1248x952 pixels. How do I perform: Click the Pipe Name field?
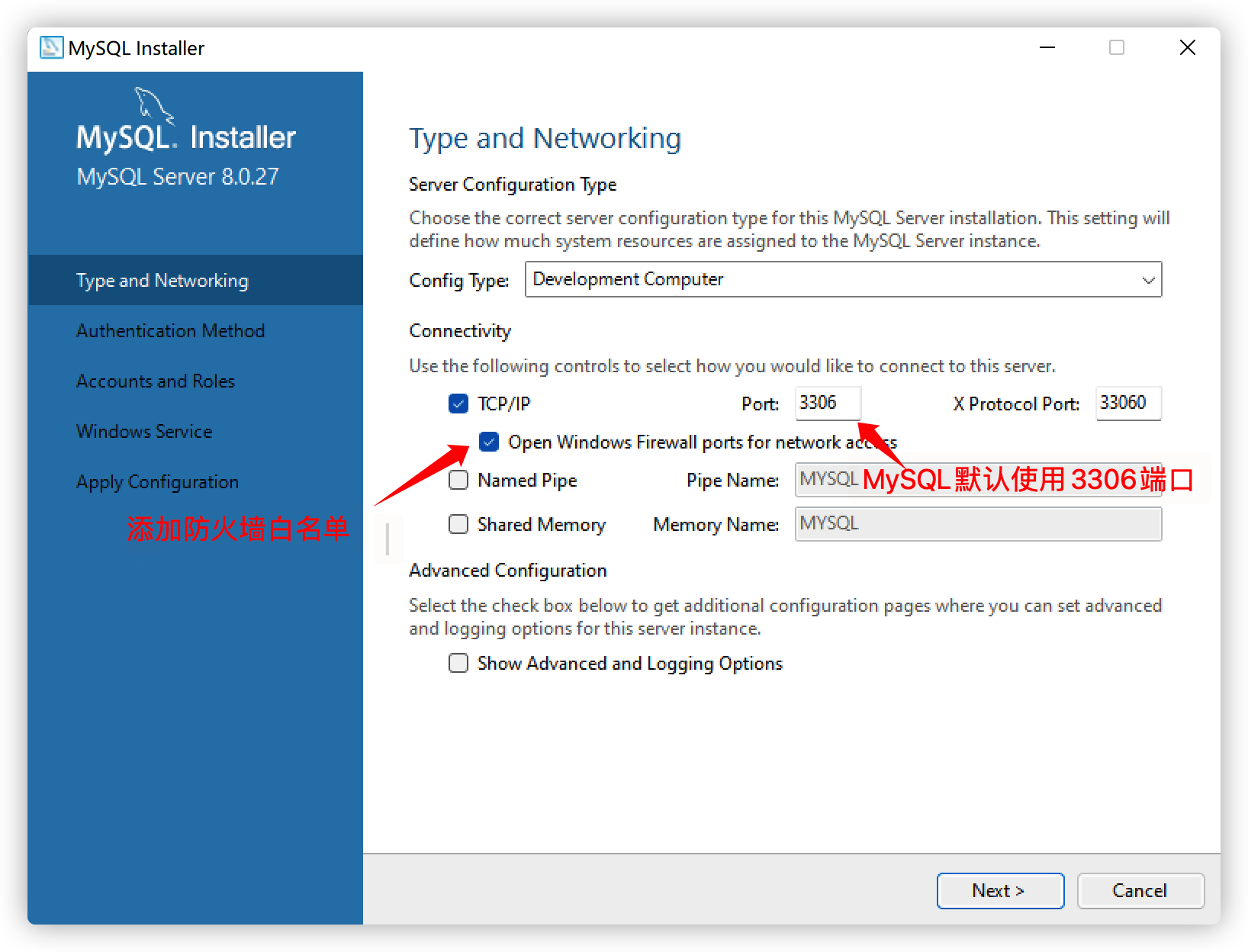click(x=978, y=480)
